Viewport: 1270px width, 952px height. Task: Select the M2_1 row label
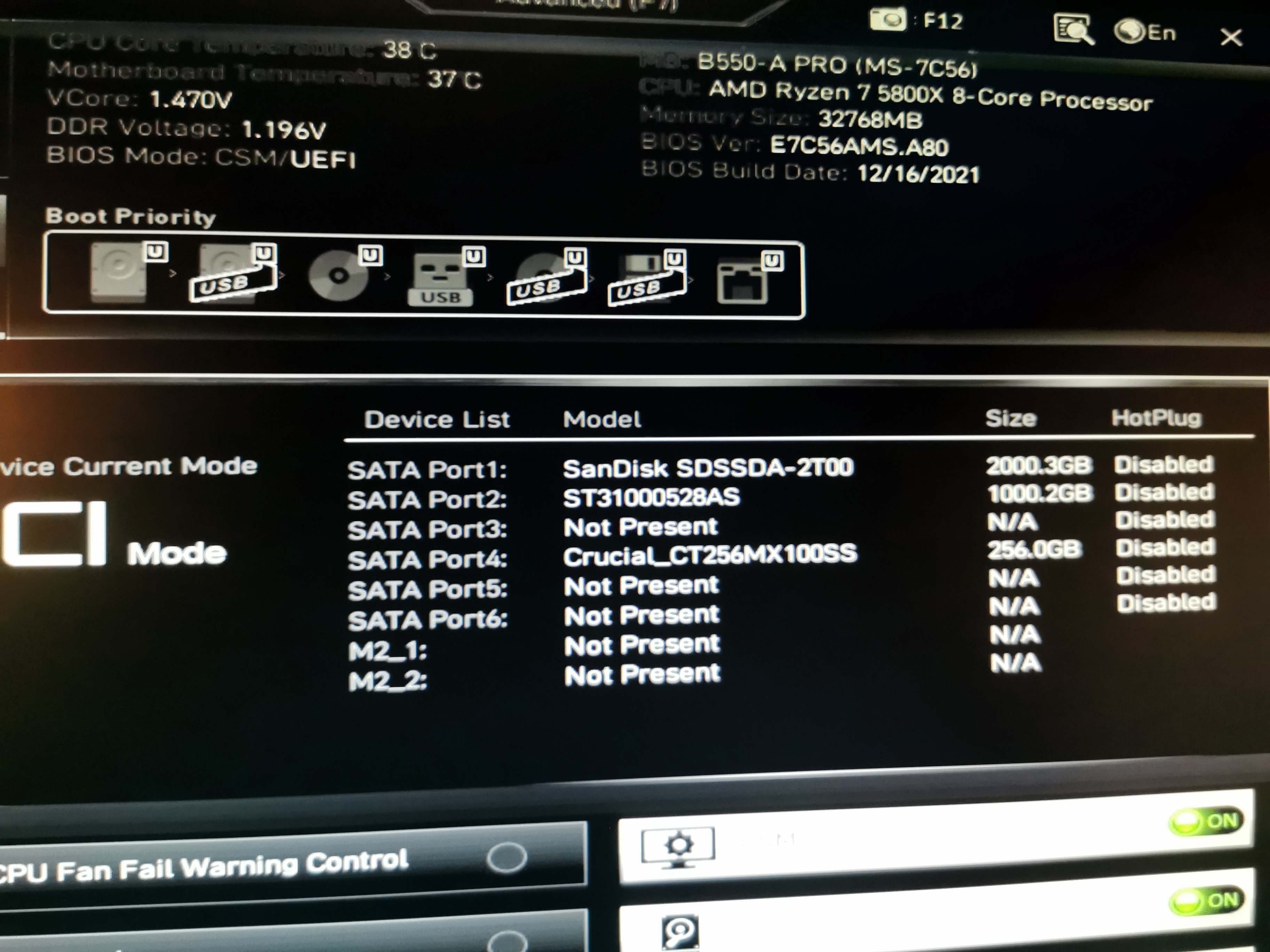[388, 650]
